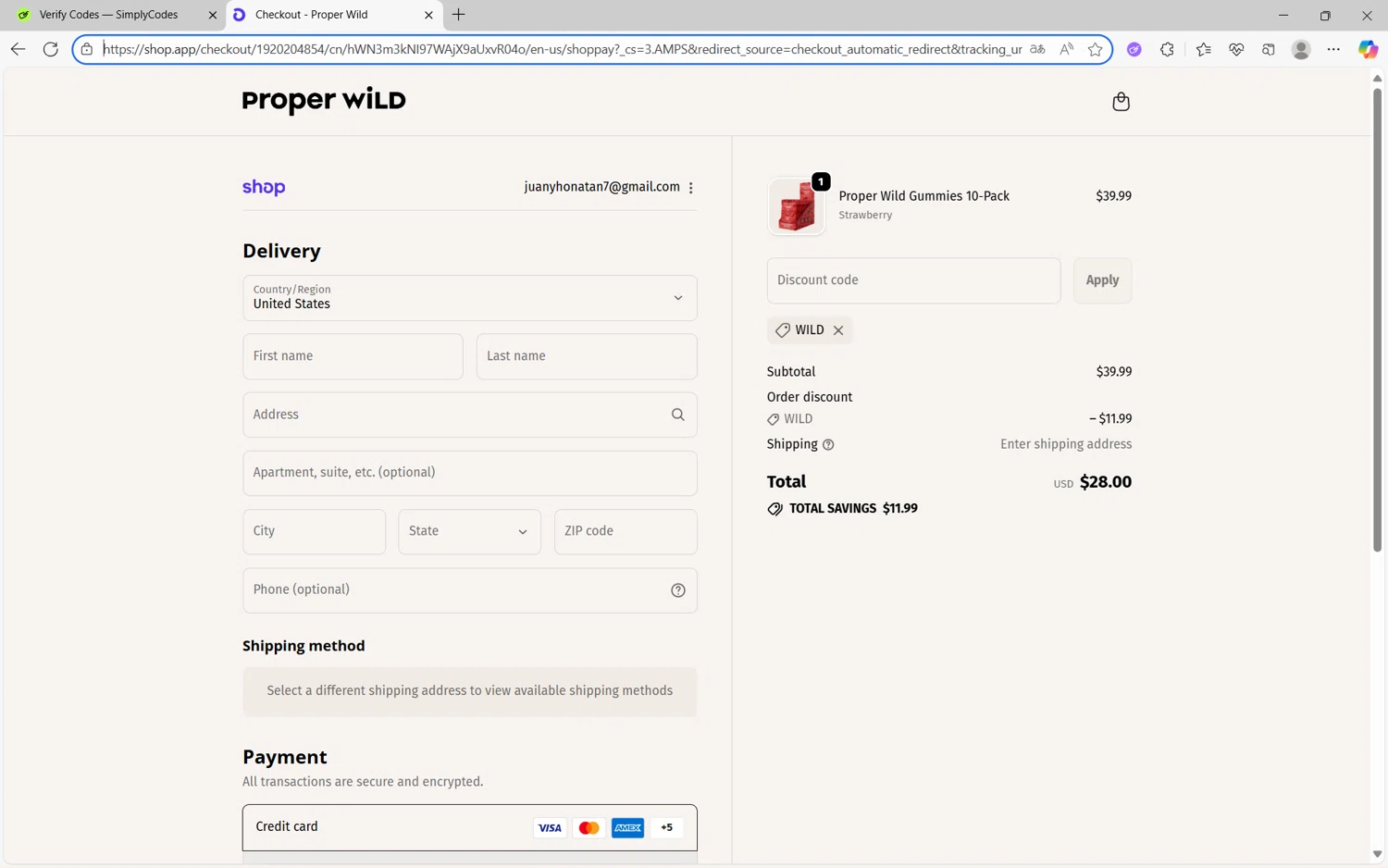Click the Proper Wild Gummies 10-Pack name
1388x868 pixels.
[x=923, y=196]
